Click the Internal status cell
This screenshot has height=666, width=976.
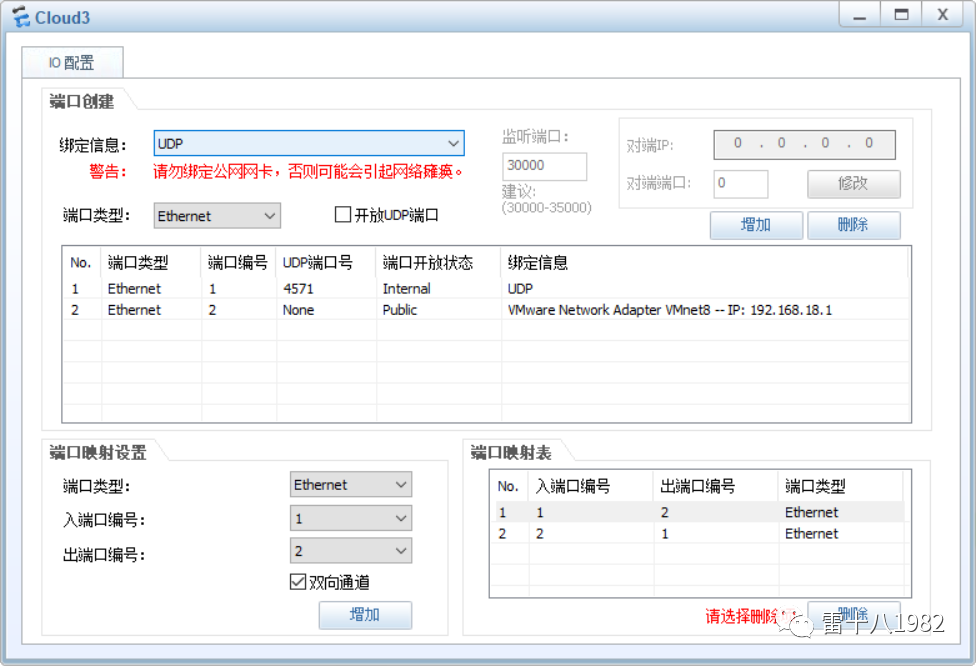tap(406, 289)
